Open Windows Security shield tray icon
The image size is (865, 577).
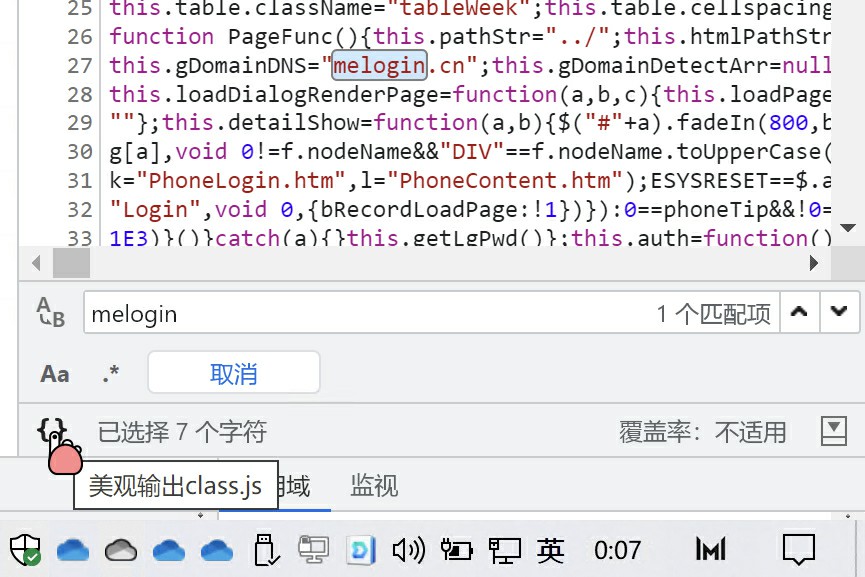pyautogui.click(x=25, y=550)
